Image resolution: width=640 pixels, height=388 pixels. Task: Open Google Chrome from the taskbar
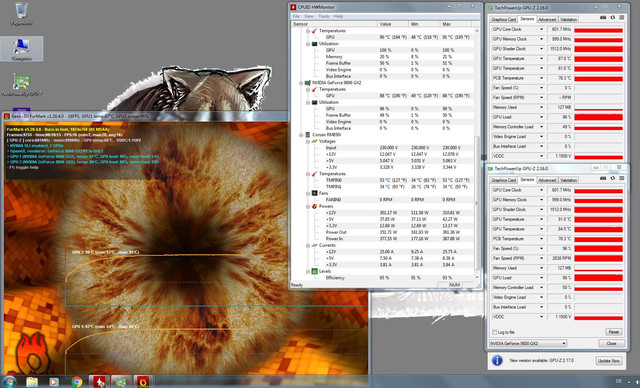pyautogui.click(x=76, y=382)
